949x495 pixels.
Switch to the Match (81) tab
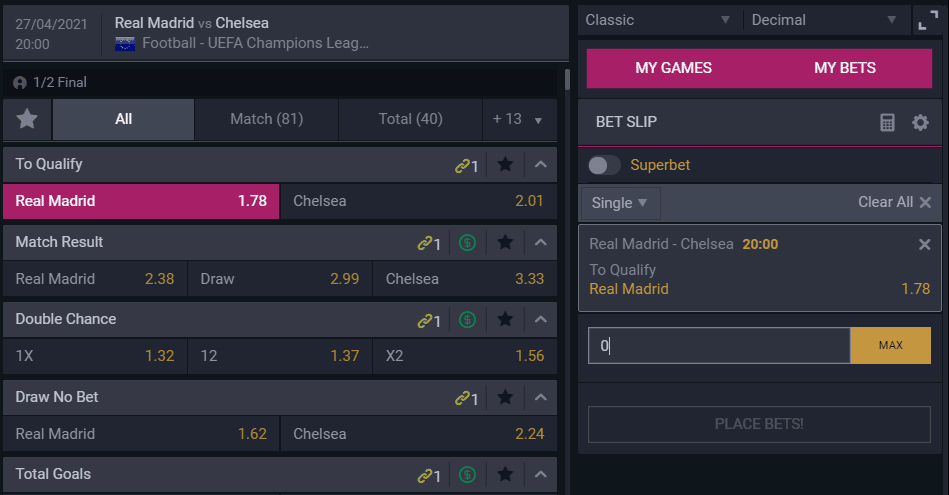tap(266, 119)
